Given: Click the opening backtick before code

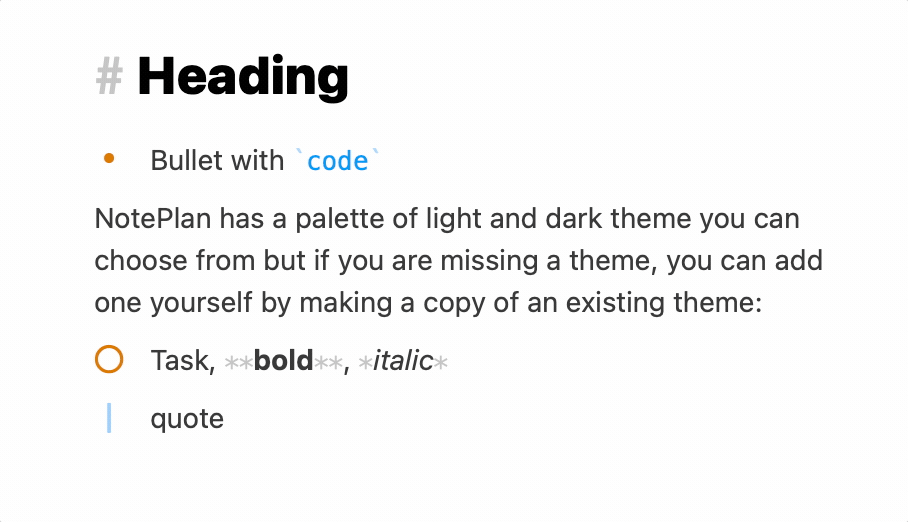Looking at the screenshot, I should click(299, 154).
